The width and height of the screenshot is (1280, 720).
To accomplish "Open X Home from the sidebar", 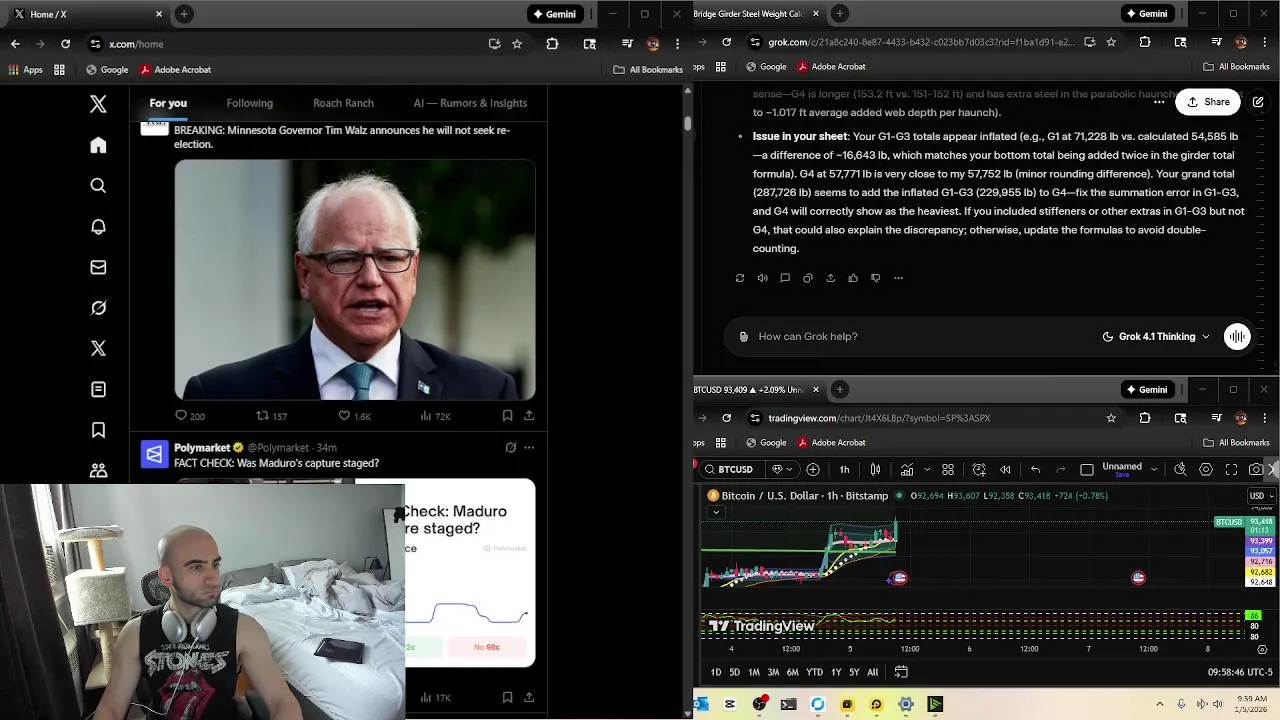I will coord(98,145).
